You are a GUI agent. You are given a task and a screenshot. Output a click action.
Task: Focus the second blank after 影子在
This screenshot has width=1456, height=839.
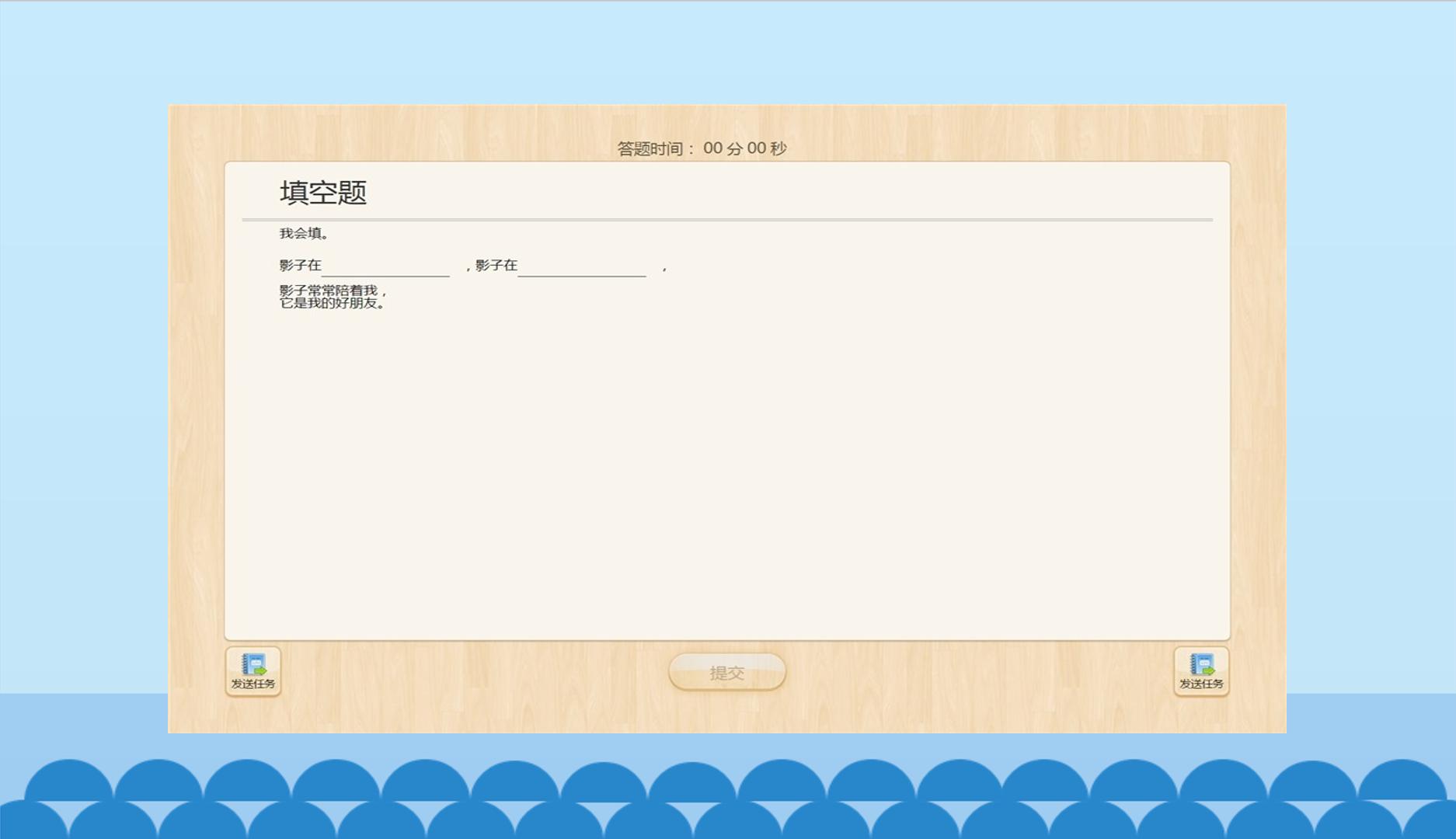point(582,266)
